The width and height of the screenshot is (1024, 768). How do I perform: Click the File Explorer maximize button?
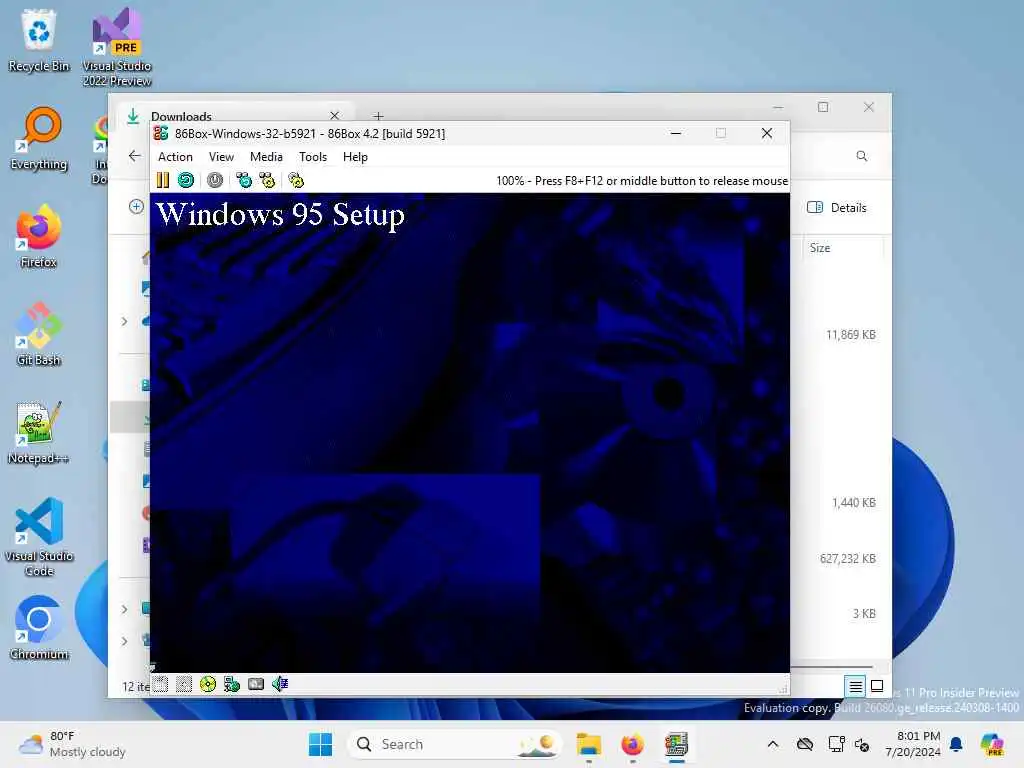point(823,107)
